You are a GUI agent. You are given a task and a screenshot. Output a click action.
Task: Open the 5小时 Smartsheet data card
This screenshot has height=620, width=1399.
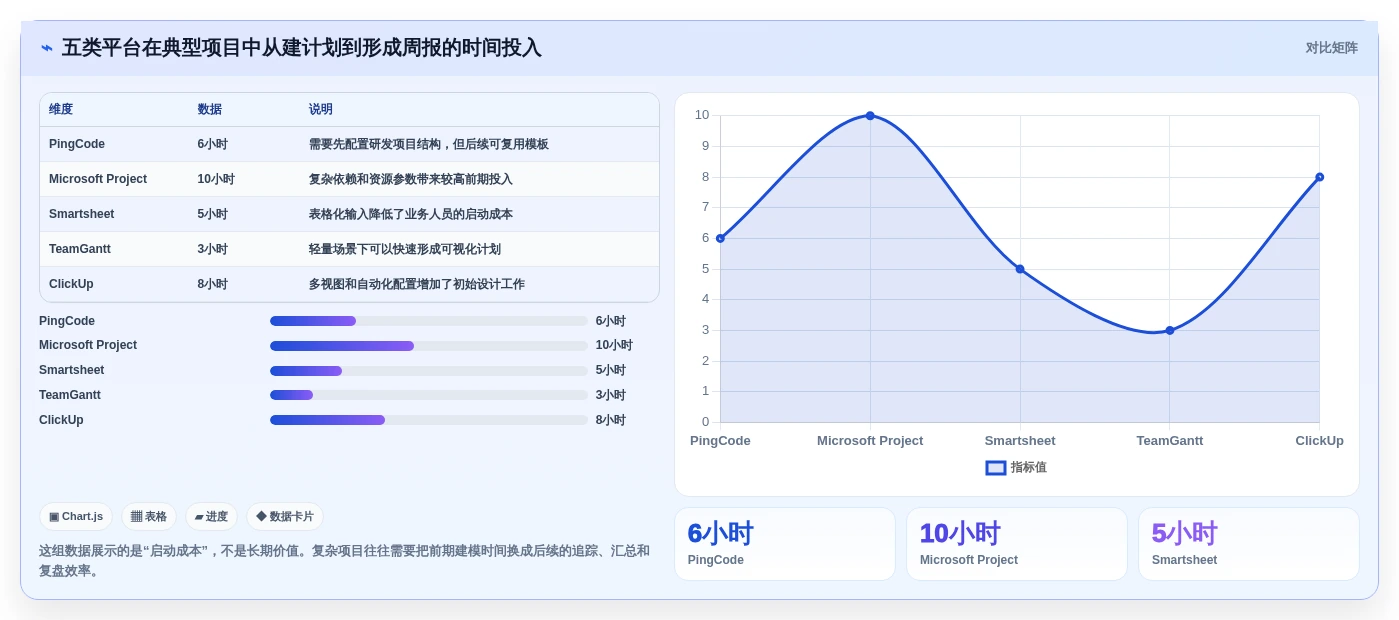(x=1249, y=544)
